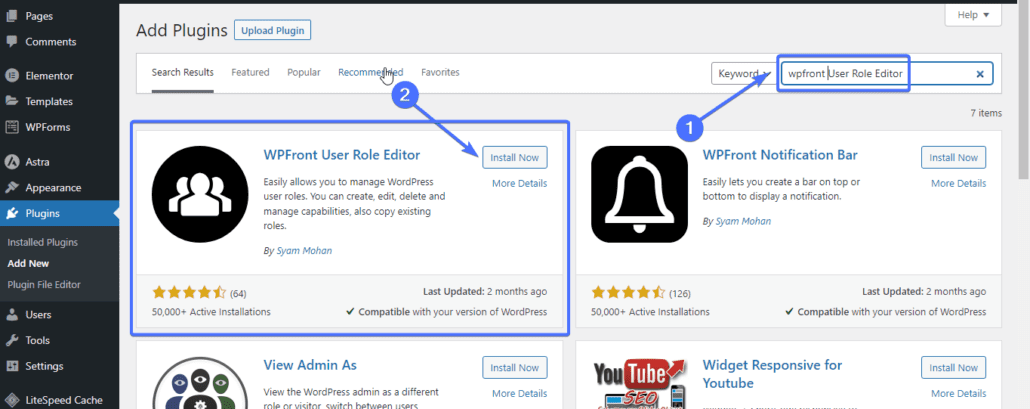Open Astra in sidebar menu
1030x409 pixels.
click(37, 161)
